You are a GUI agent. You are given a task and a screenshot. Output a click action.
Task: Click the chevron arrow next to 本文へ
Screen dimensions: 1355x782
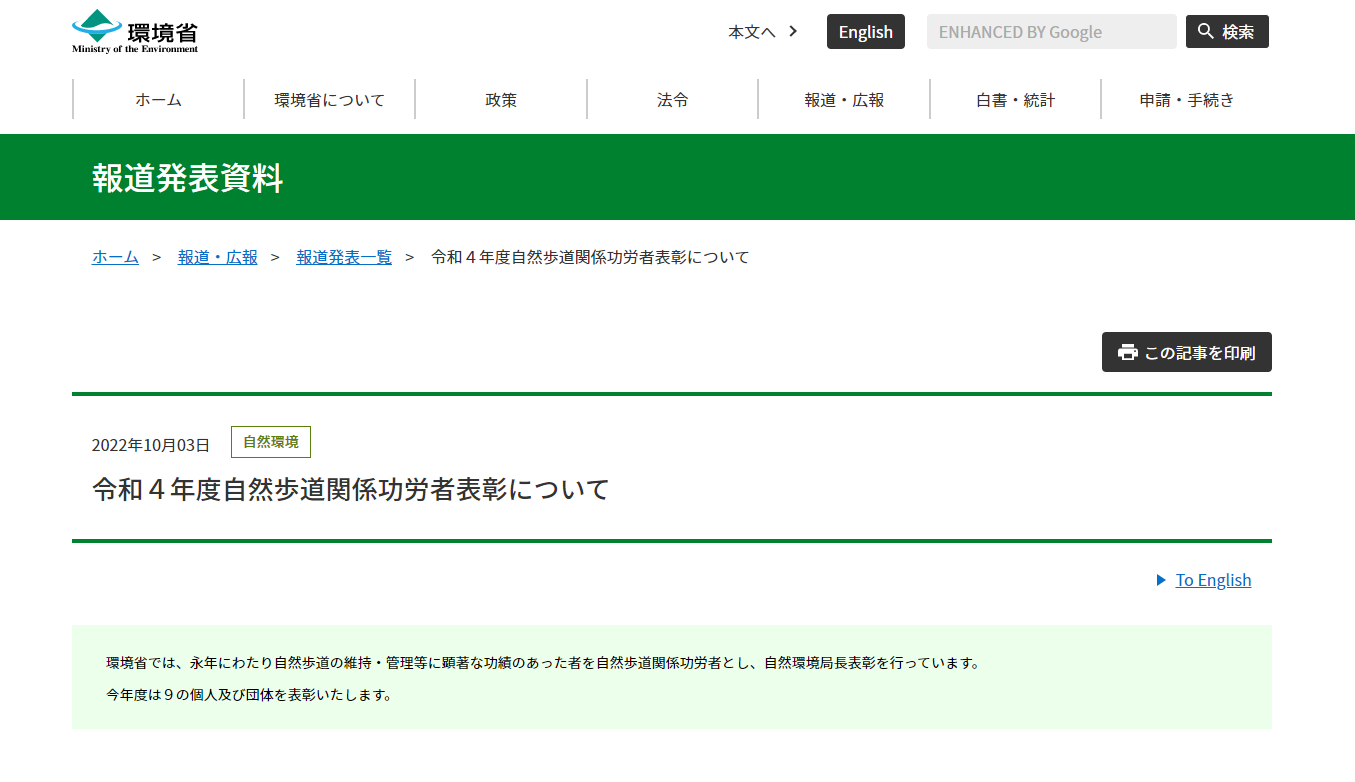click(793, 31)
